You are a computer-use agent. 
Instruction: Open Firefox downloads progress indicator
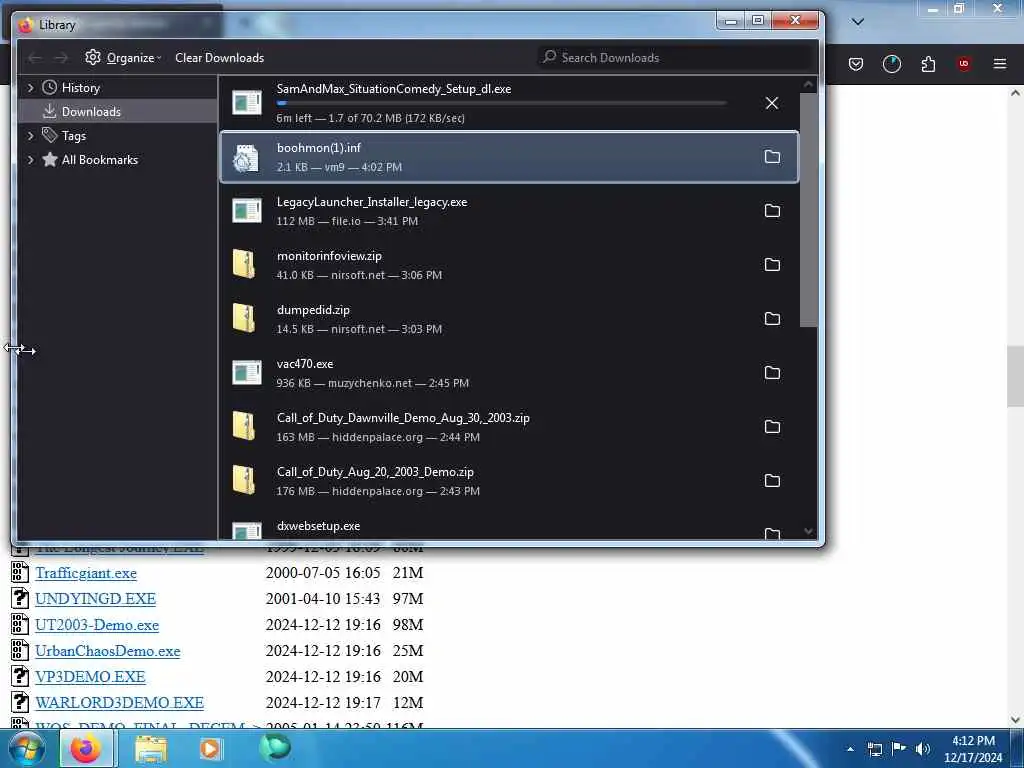891,64
